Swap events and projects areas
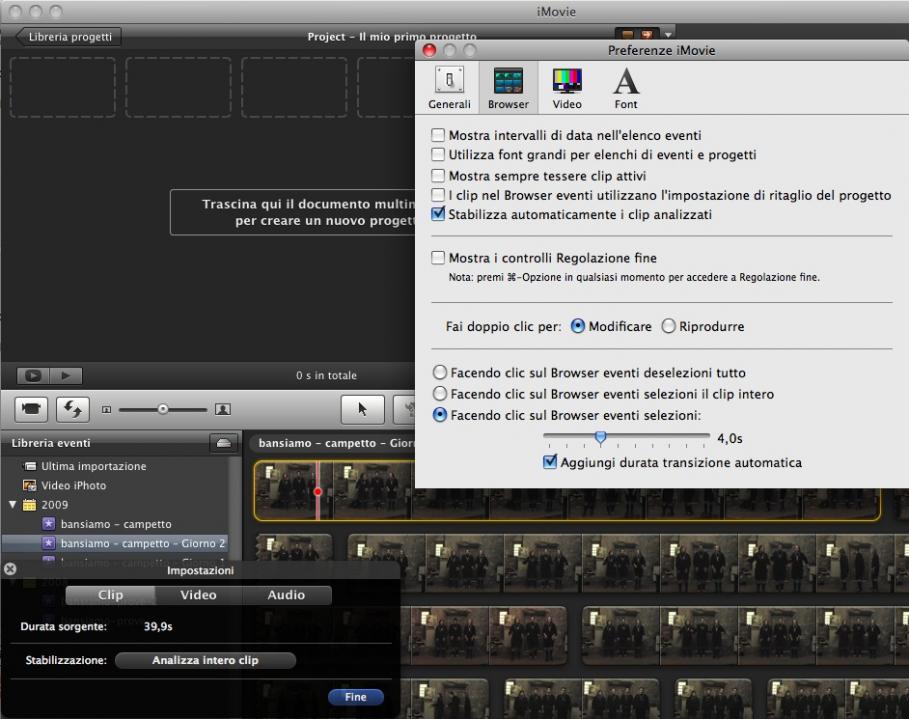The width and height of the screenshot is (909, 719). (72, 409)
